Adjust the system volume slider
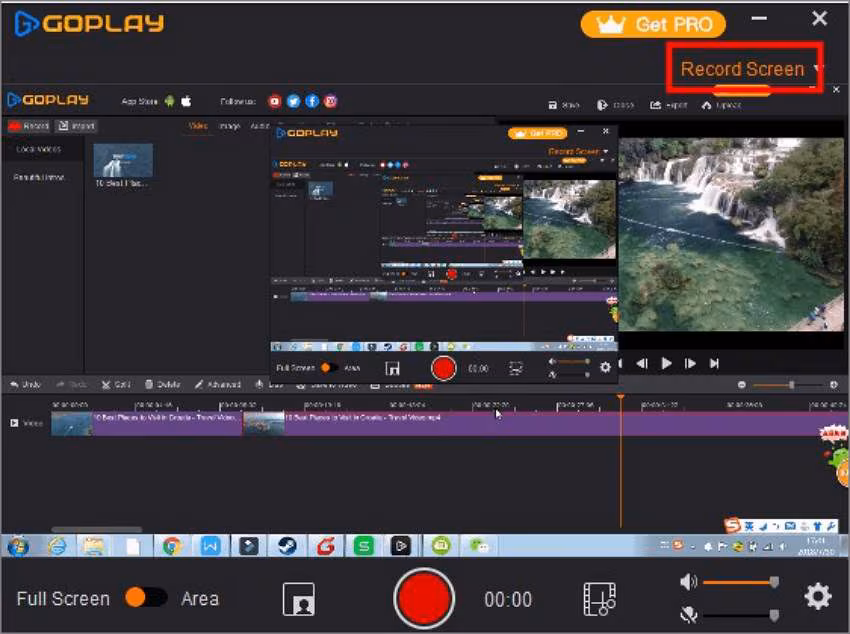The width and height of the screenshot is (850, 634). (741, 583)
